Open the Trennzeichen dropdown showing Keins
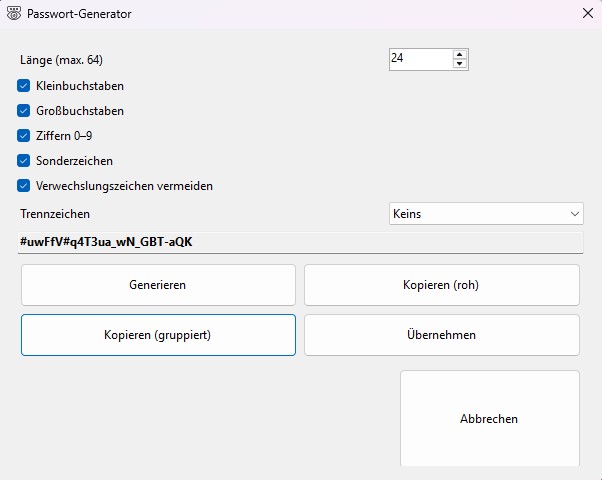The image size is (602, 480). (x=486, y=214)
